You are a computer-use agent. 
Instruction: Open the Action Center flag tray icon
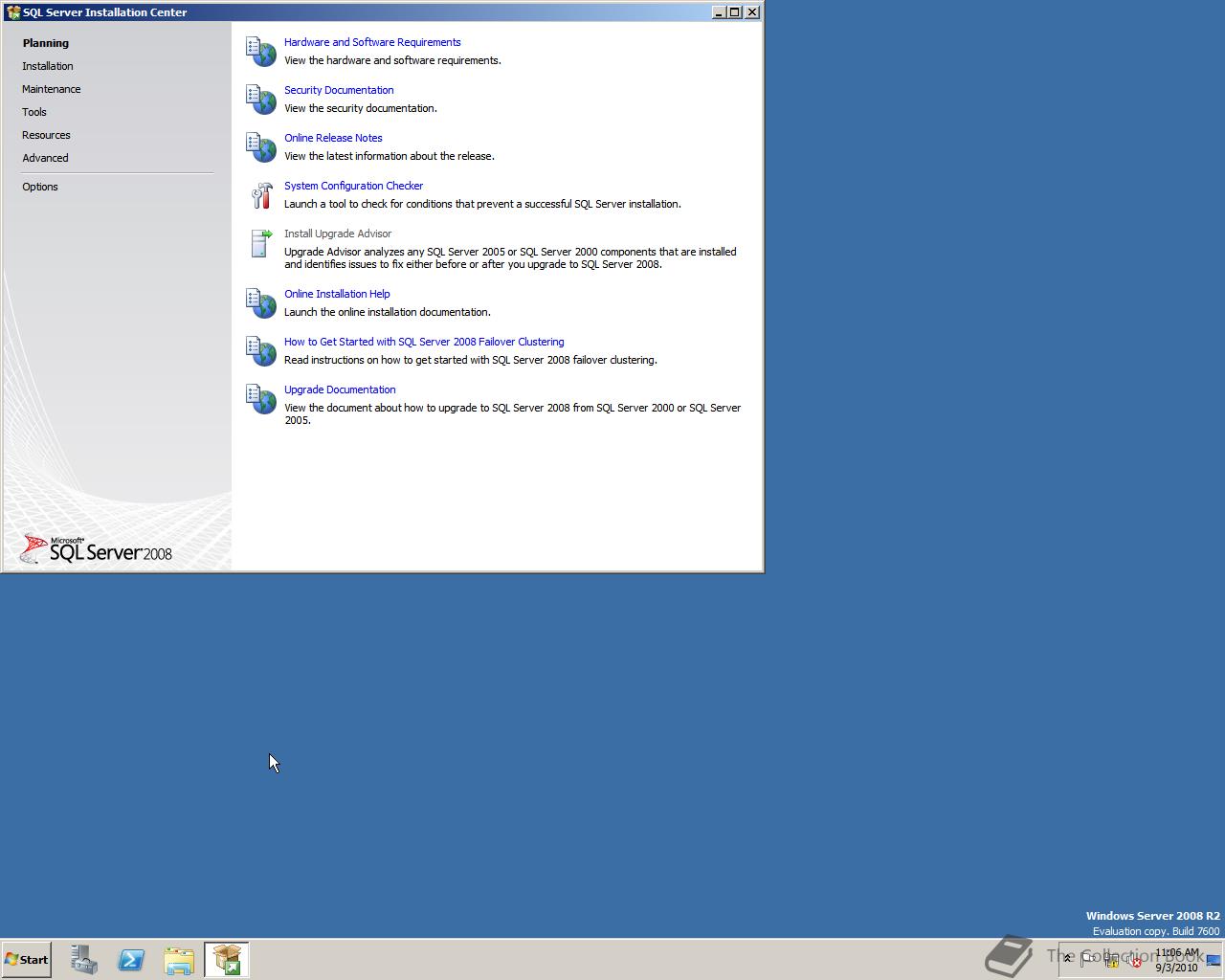click(x=1087, y=960)
